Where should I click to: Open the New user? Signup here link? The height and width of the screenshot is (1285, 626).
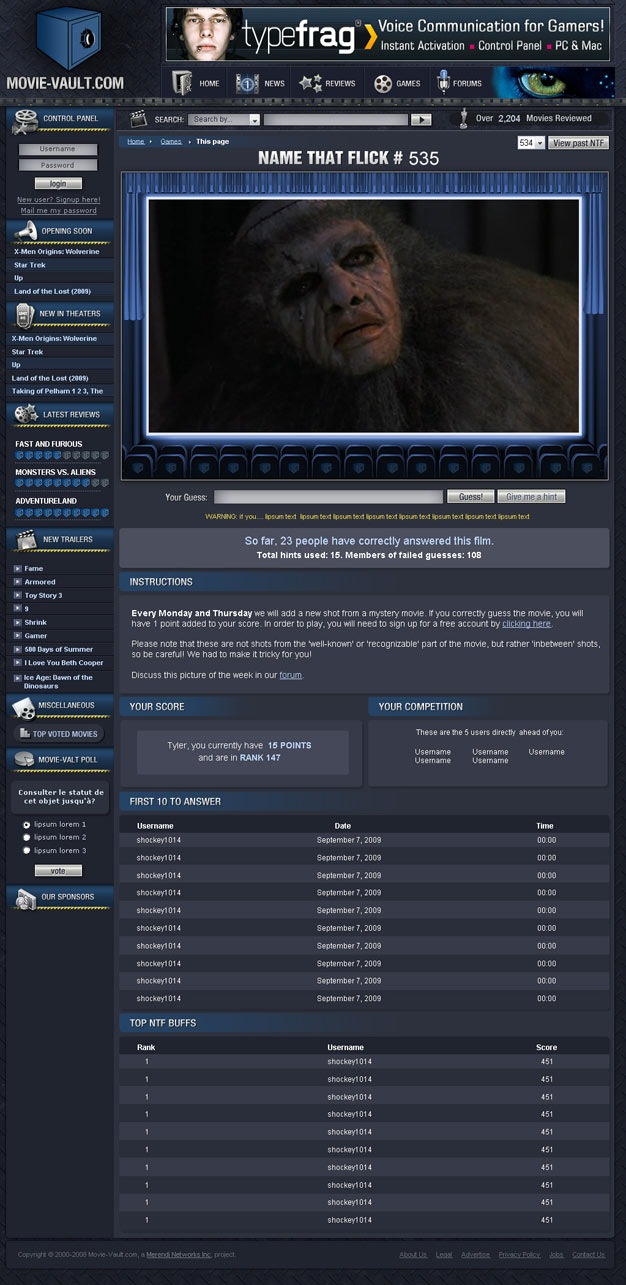click(59, 200)
